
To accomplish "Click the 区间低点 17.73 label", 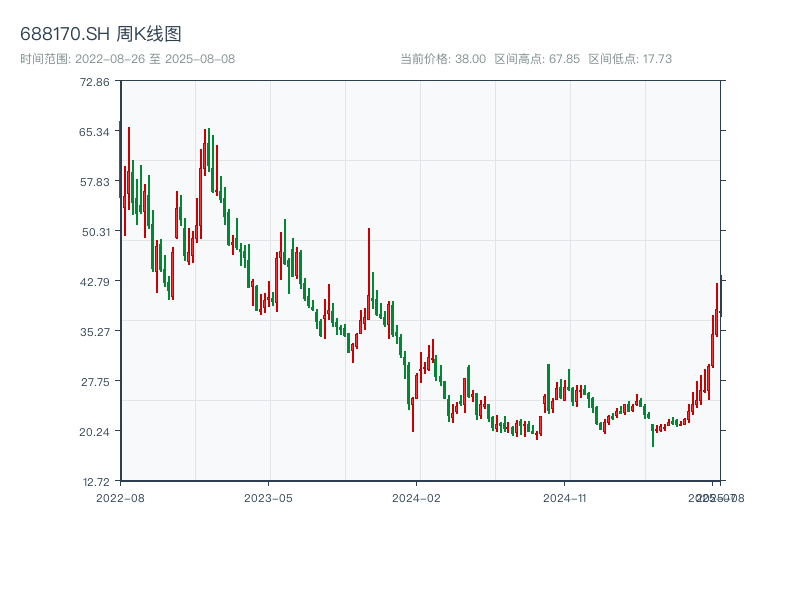I will [630, 59].
